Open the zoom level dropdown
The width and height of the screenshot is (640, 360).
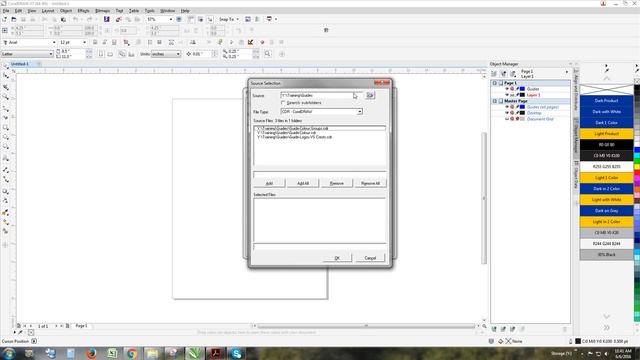(x=171, y=19)
